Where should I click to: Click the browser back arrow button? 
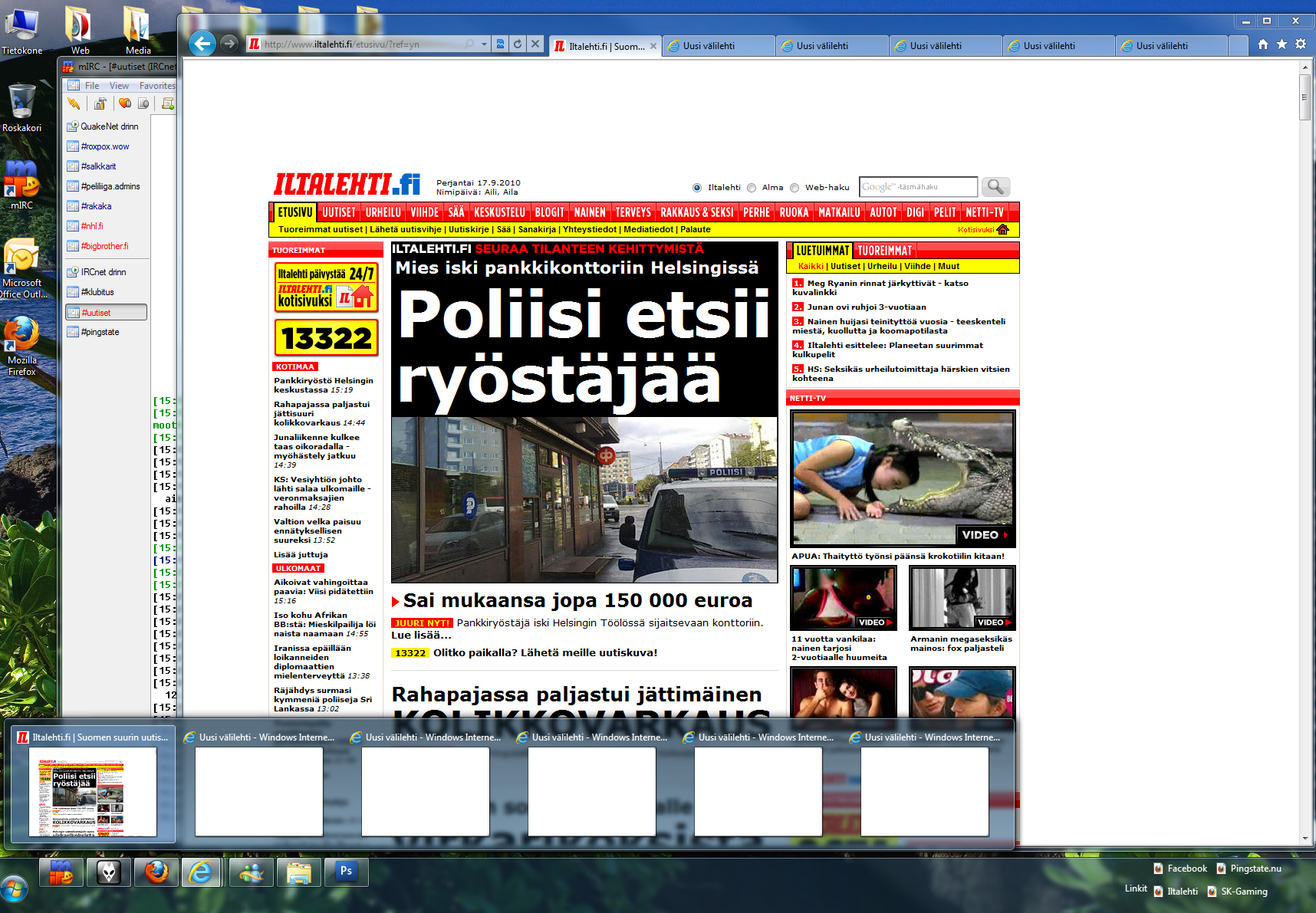click(x=202, y=44)
